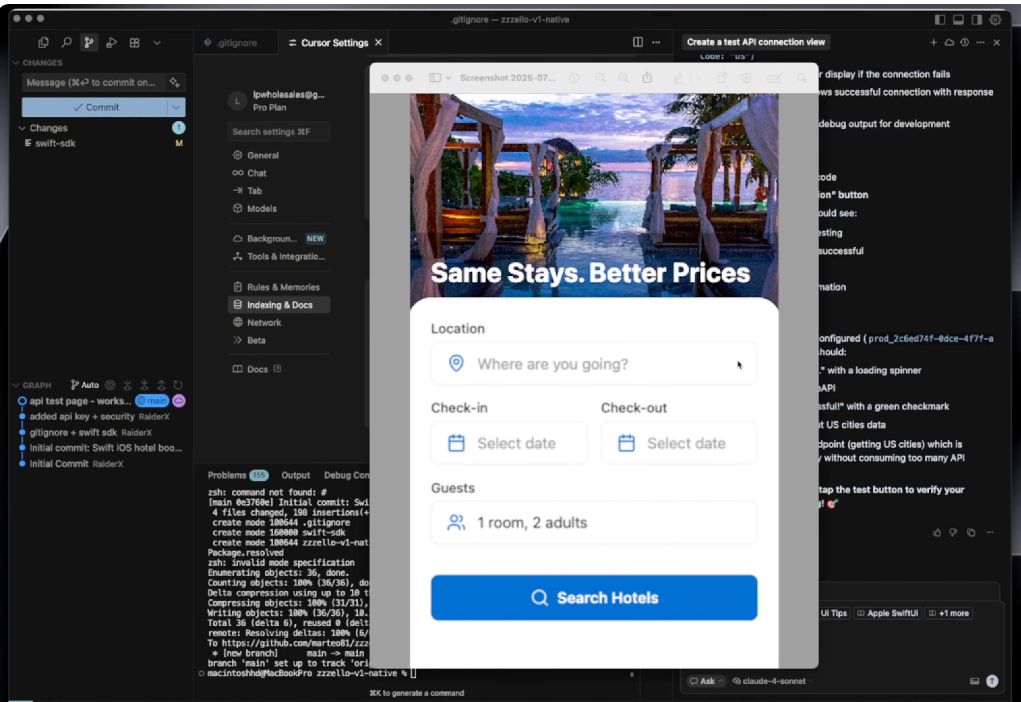This screenshot has height=702, width=1021.
Task: Open Background agents settings marked NEW
Action: pyautogui.click(x=279, y=238)
